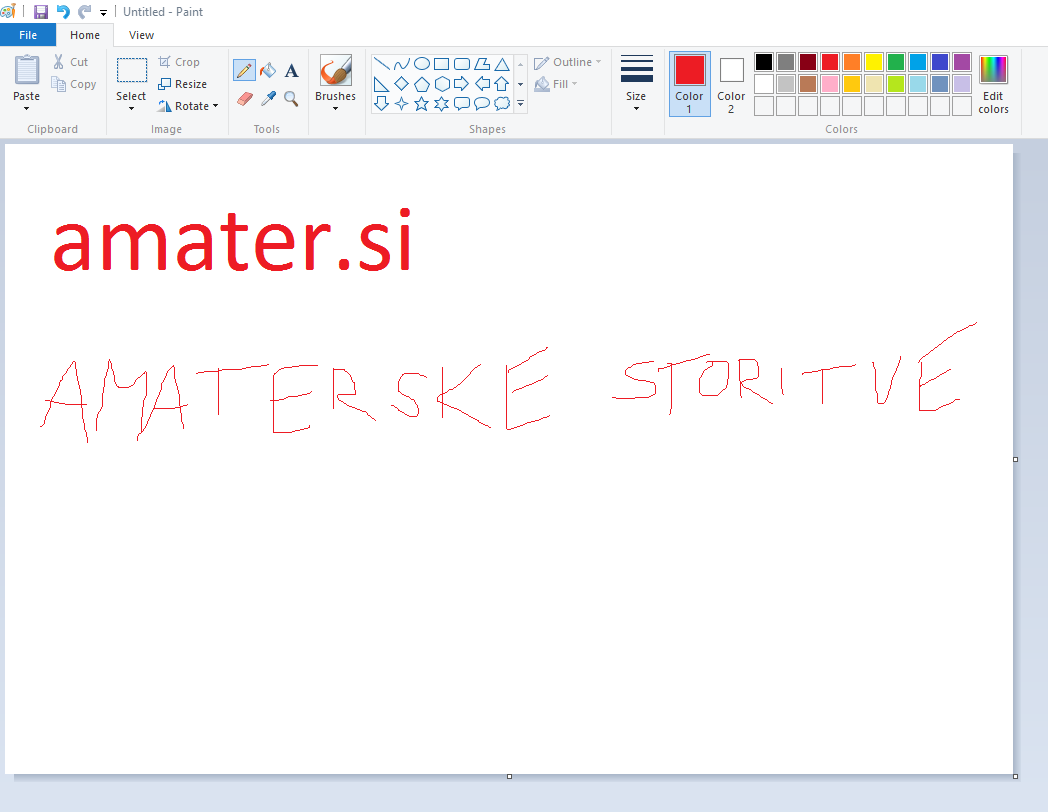Choose the Hexagon shape
Viewport: 1048px width, 812px height.
click(x=442, y=84)
